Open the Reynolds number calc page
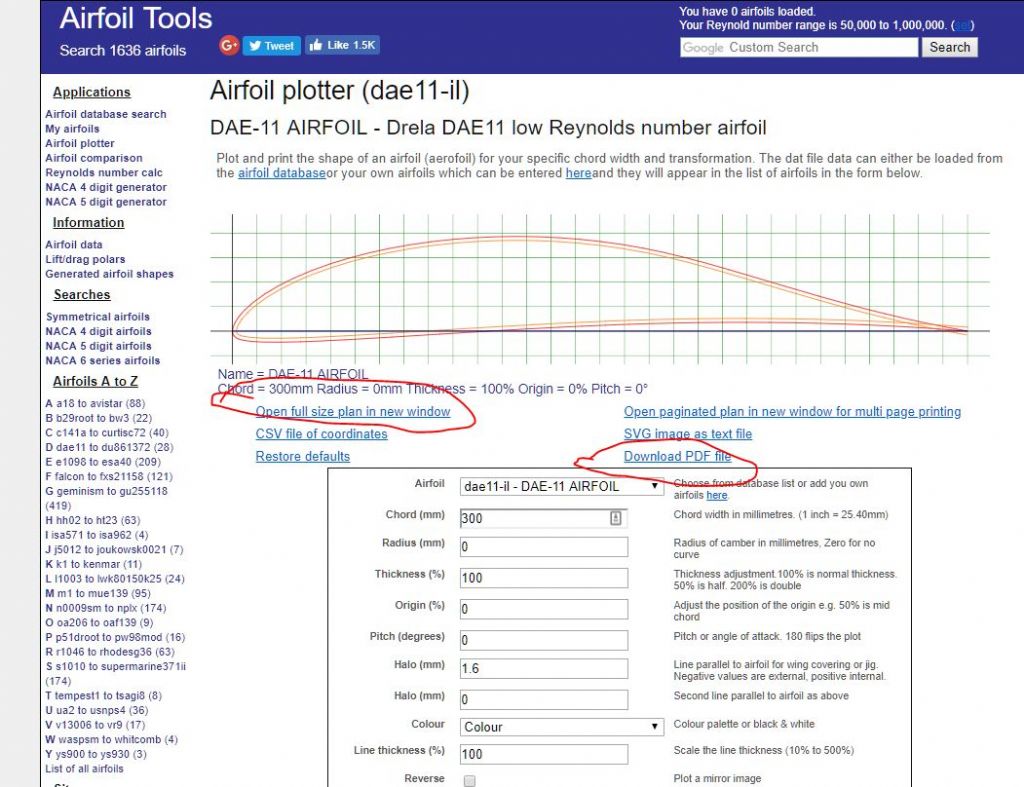 pyautogui.click(x=104, y=172)
